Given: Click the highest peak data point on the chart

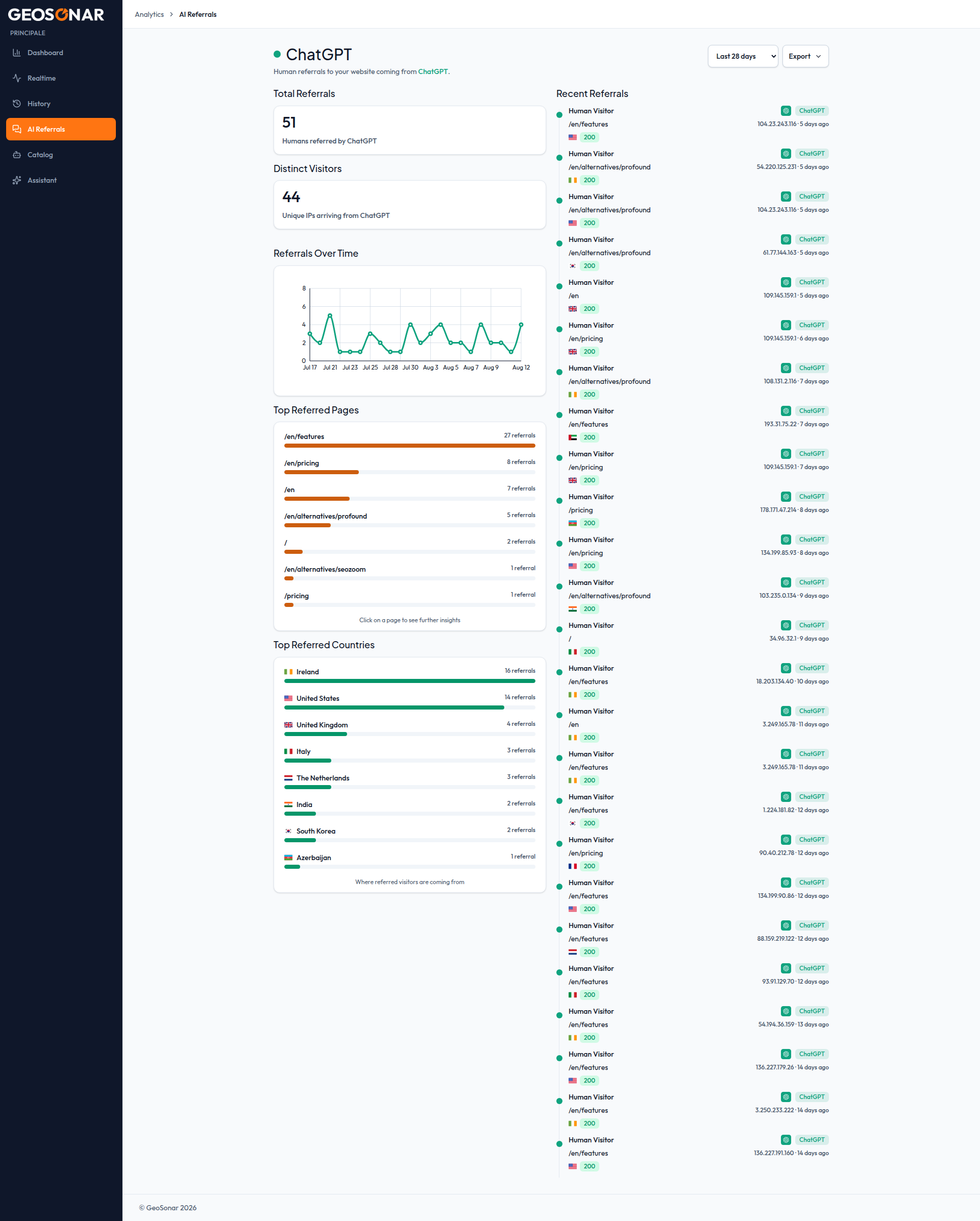Looking at the screenshot, I should (x=330, y=315).
